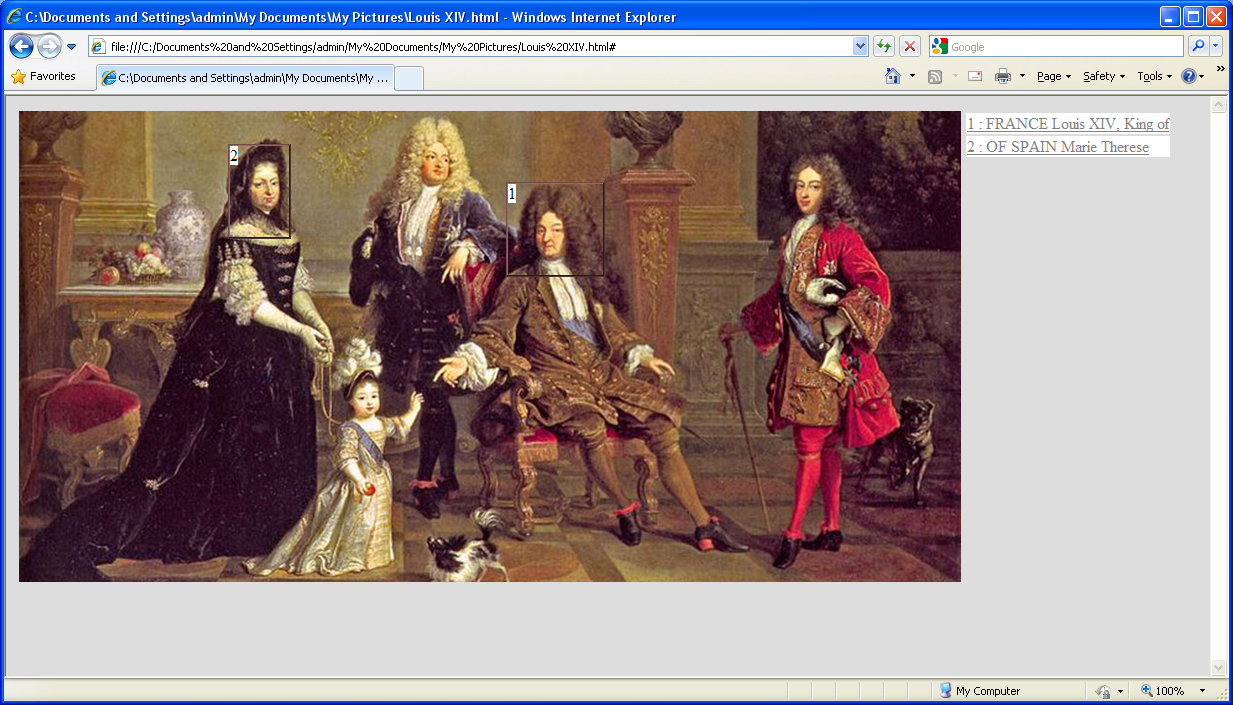Expand the Home button dropdown arrow
This screenshot has height=705, width=1233.
[x=912, y=76]
